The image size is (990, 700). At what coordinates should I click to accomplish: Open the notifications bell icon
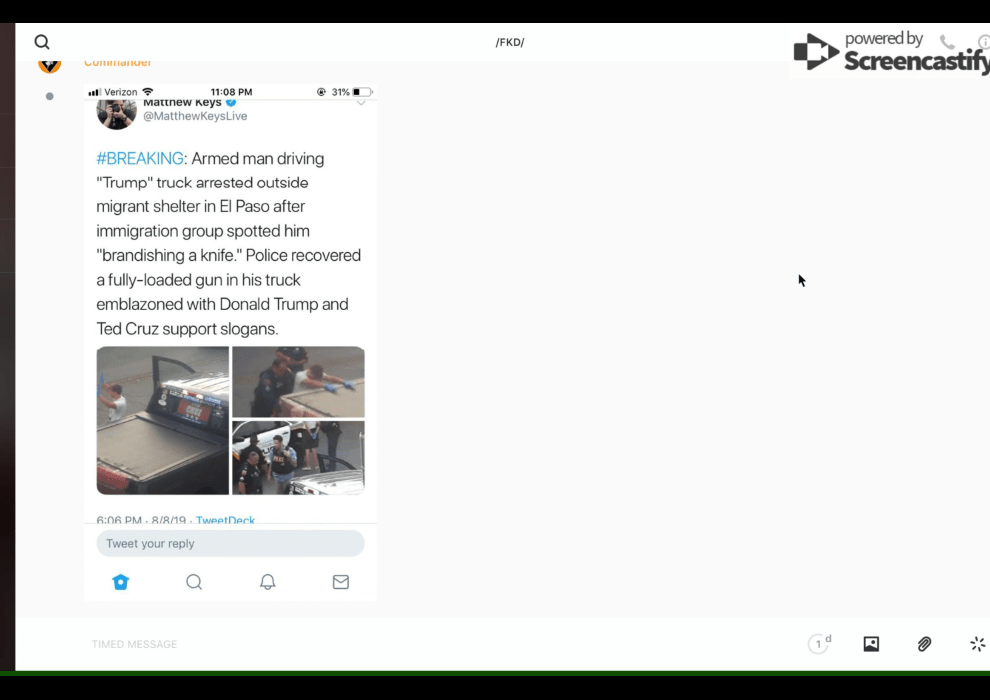(x=267, y=582)
